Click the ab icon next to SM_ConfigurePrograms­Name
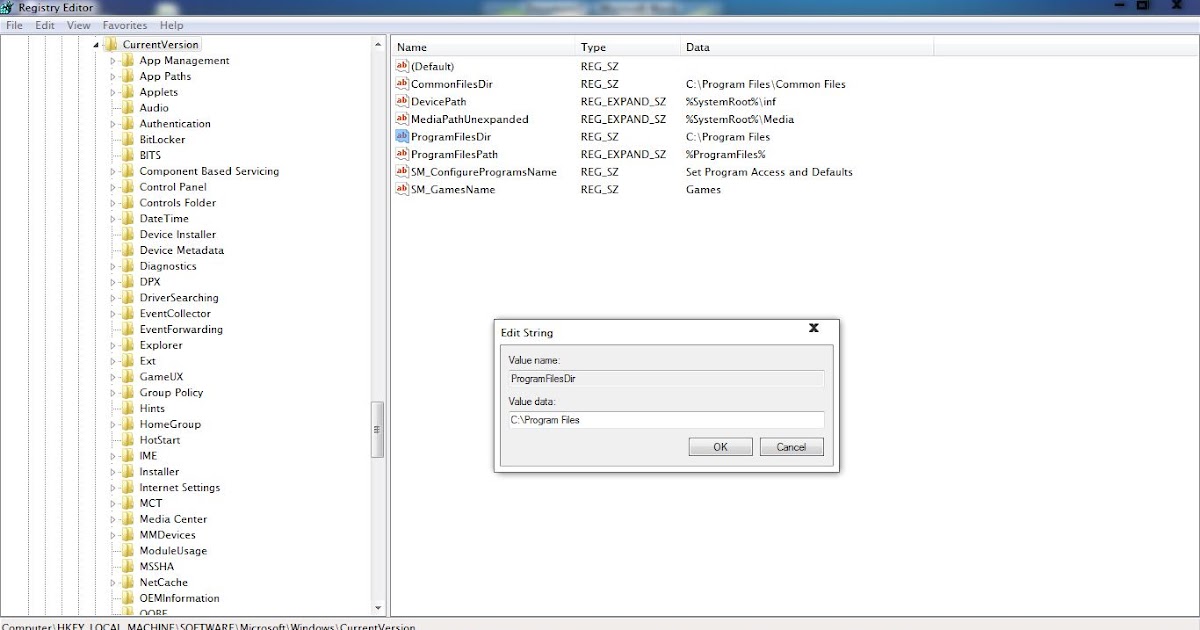Image resolution: width=1200 pixels, height=630 pixels. [401, 172]
